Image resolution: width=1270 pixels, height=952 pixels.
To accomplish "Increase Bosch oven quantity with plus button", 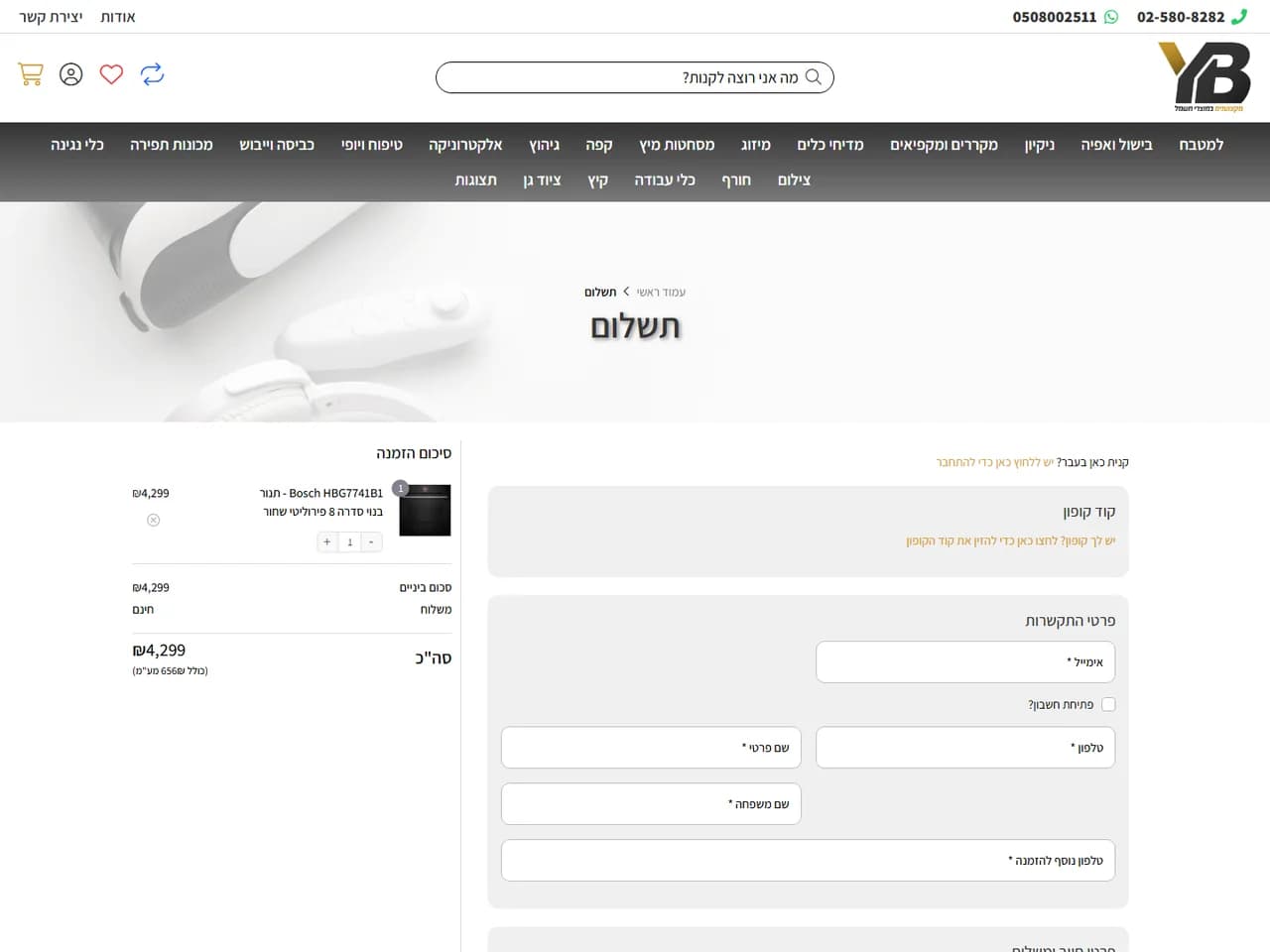I will 327,541.
